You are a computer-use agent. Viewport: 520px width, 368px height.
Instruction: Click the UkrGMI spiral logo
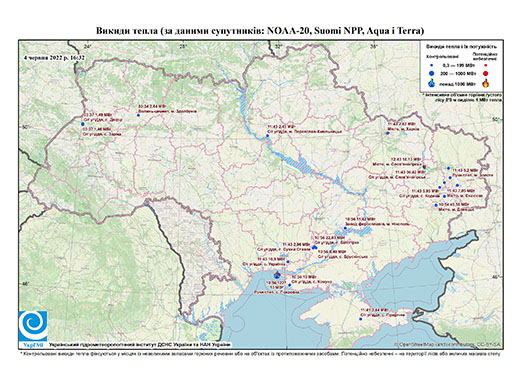33,327
